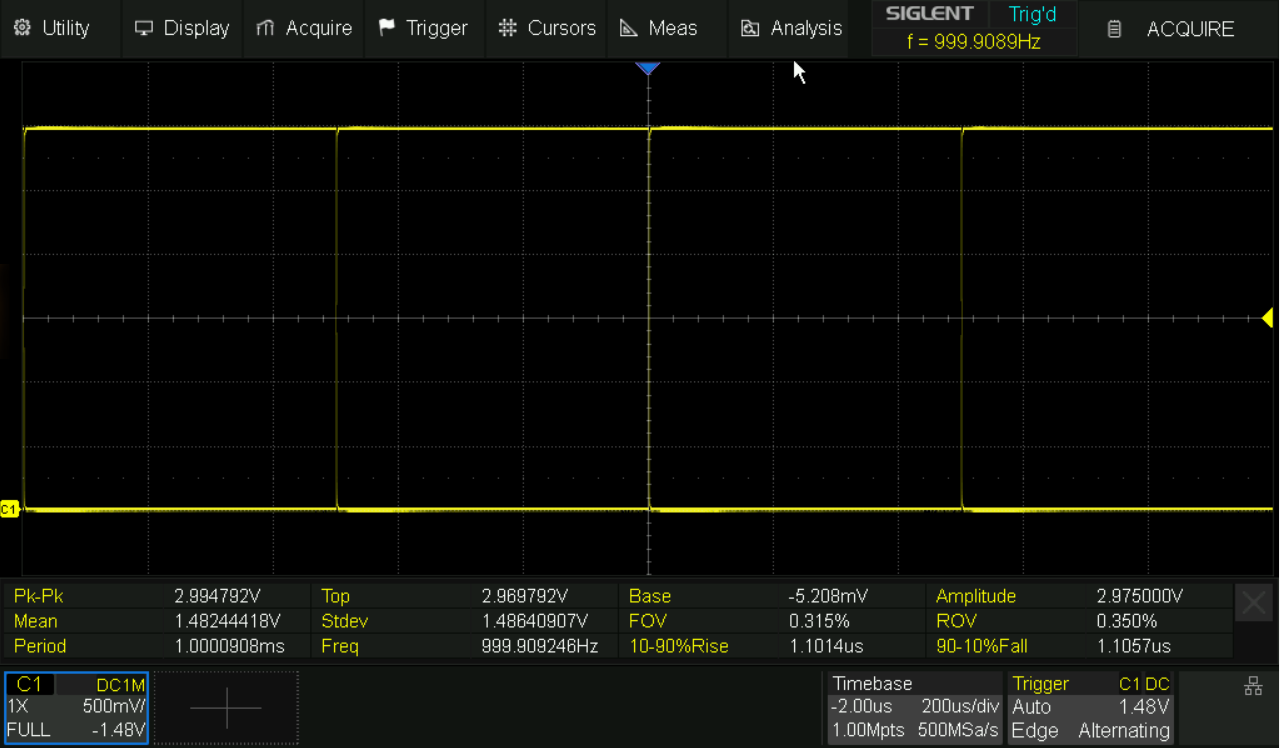Open the C1 channel settings box

(76, 707)
